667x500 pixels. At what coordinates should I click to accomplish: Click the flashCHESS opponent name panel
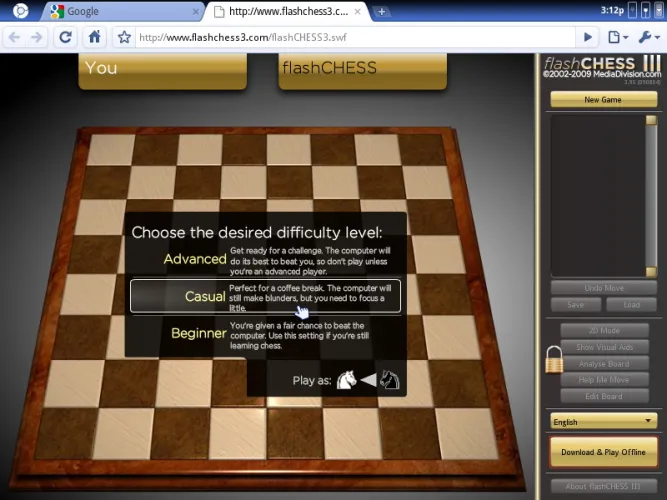pyautogui.click(x=362, y=70)
